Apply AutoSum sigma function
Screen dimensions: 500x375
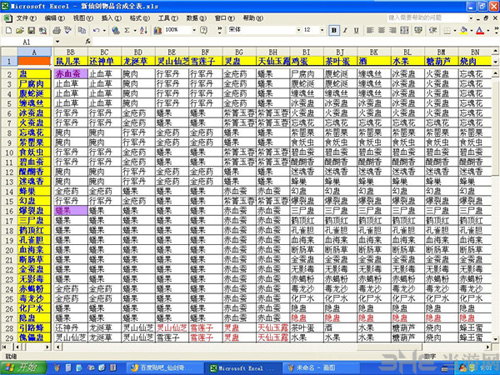click(127, 31)
